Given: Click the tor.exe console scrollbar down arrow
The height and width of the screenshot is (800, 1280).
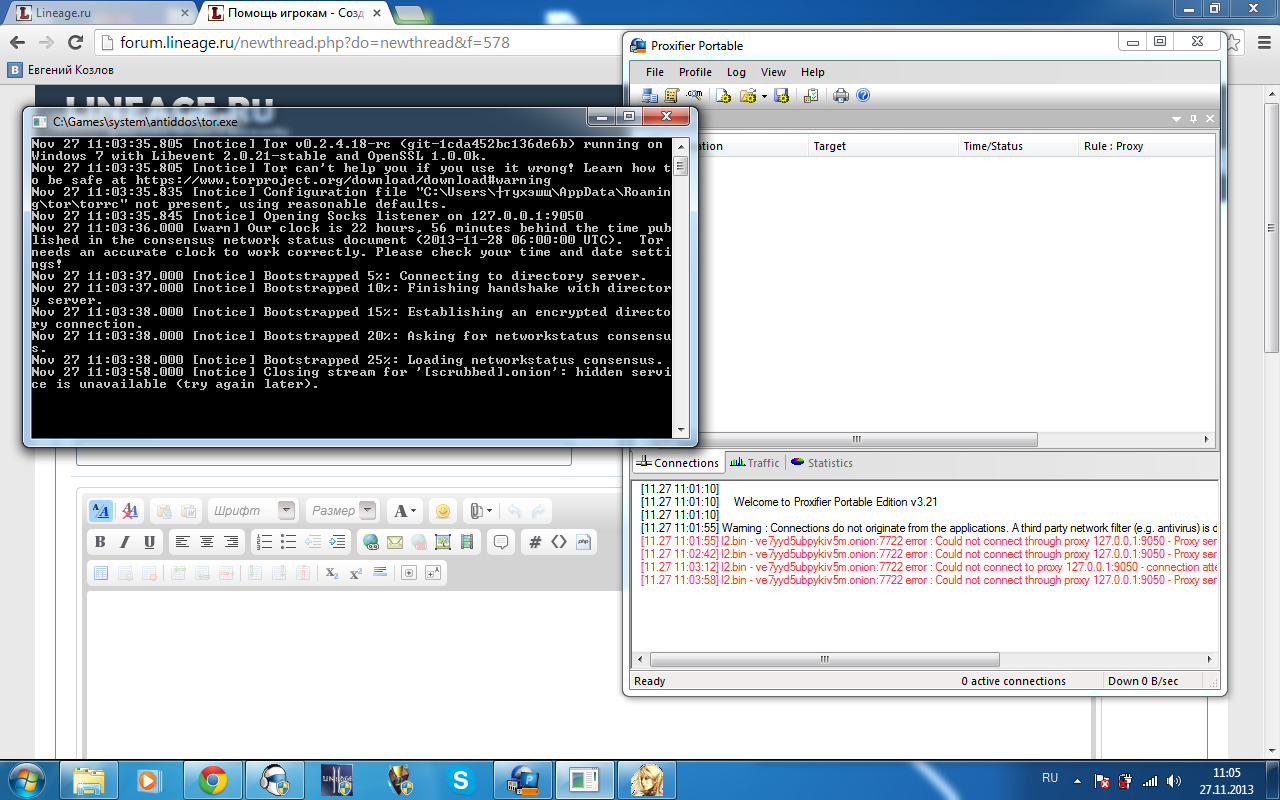Looking at the screenshot, I should (681, 430).
